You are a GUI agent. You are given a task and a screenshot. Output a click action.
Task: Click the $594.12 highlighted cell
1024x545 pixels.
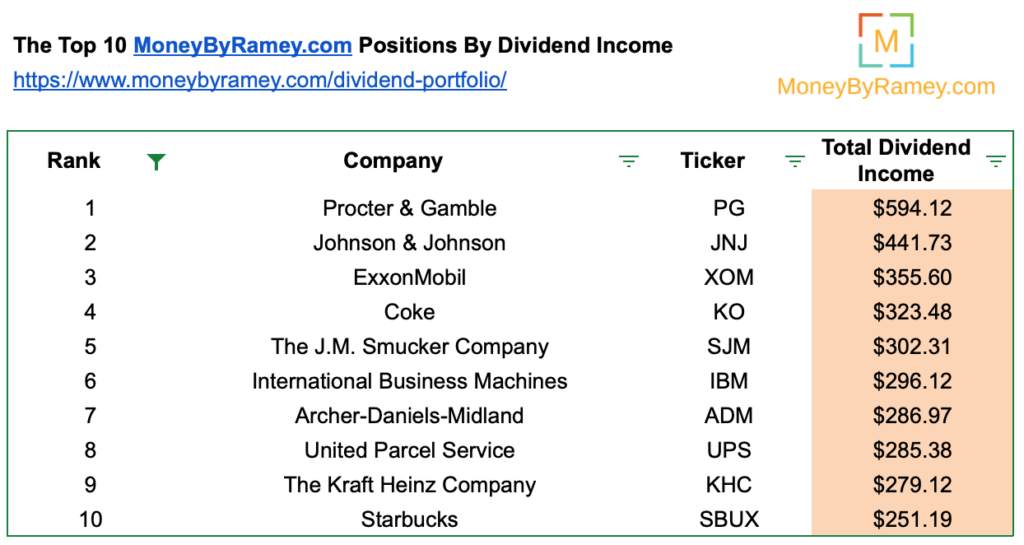(x=912, y=208)
